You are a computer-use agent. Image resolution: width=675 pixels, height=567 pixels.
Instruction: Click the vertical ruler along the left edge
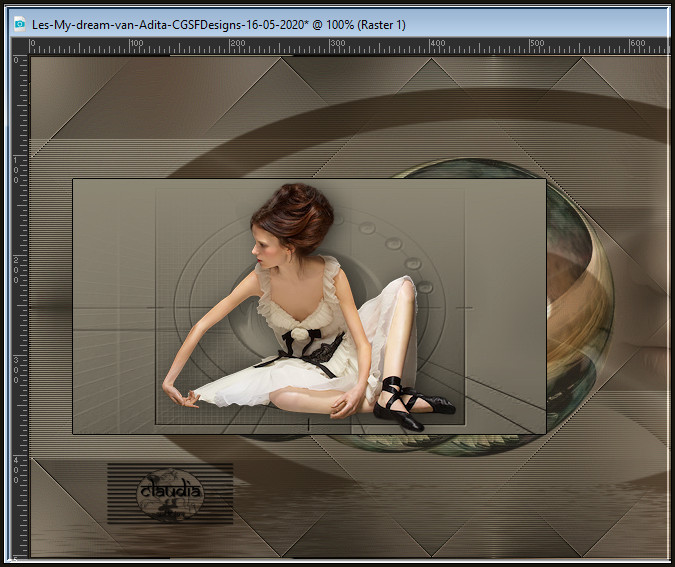click(x=20, y=307)
